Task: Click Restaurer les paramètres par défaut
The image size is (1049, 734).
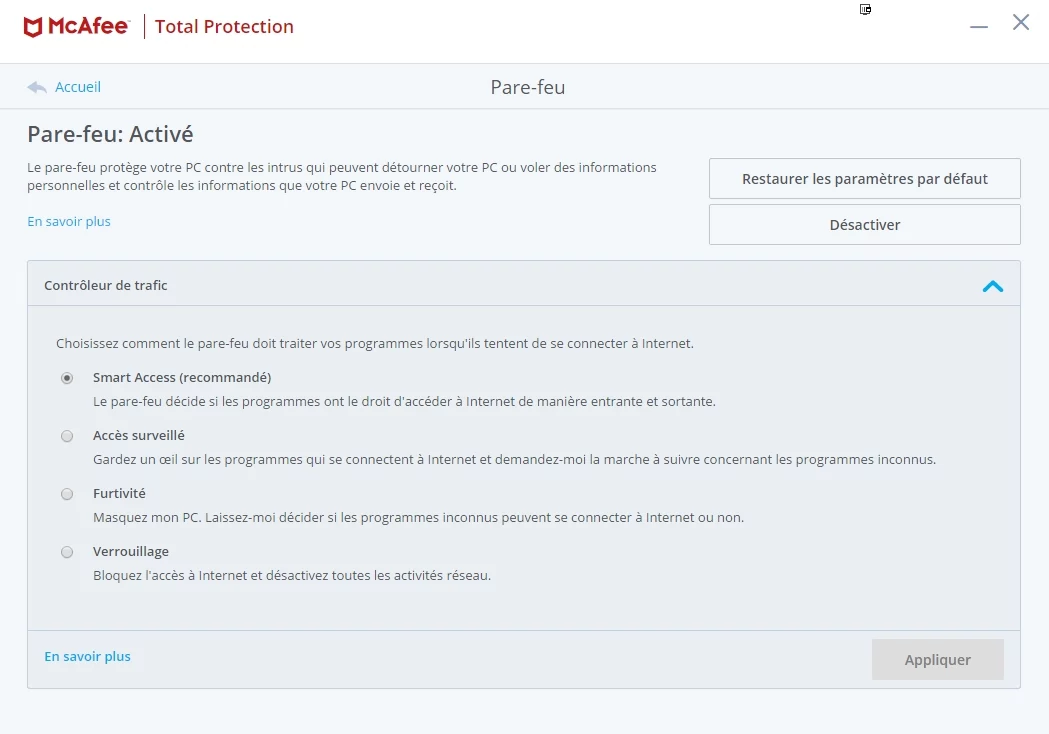Action: [864, 179]
